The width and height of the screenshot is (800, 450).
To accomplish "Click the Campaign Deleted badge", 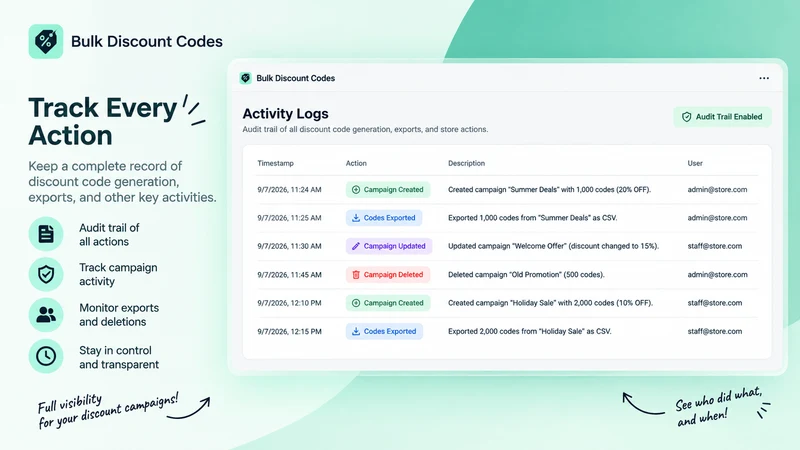I will pos(388,274).
